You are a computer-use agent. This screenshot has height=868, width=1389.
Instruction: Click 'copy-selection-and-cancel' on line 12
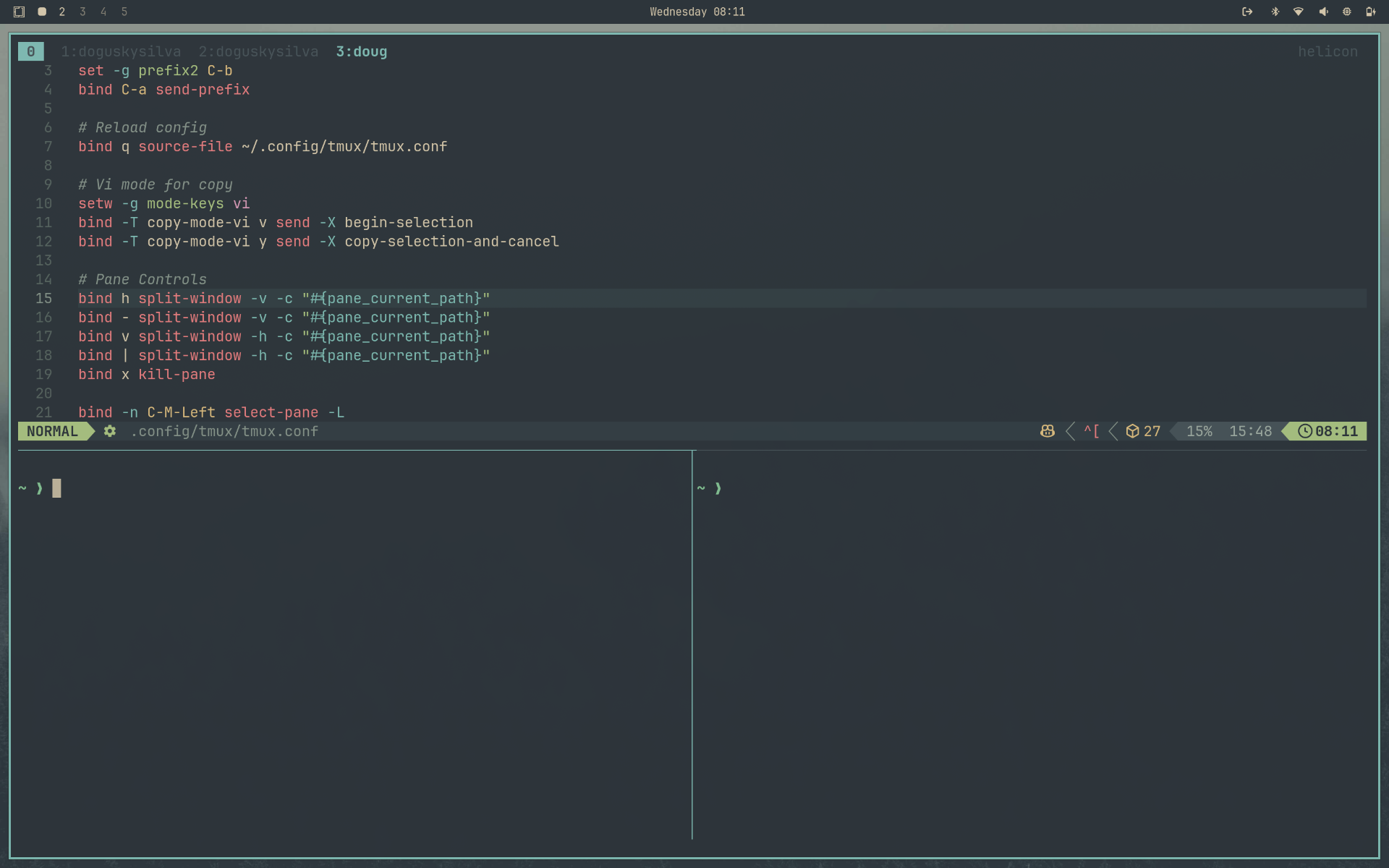click(x=451, y=242)
